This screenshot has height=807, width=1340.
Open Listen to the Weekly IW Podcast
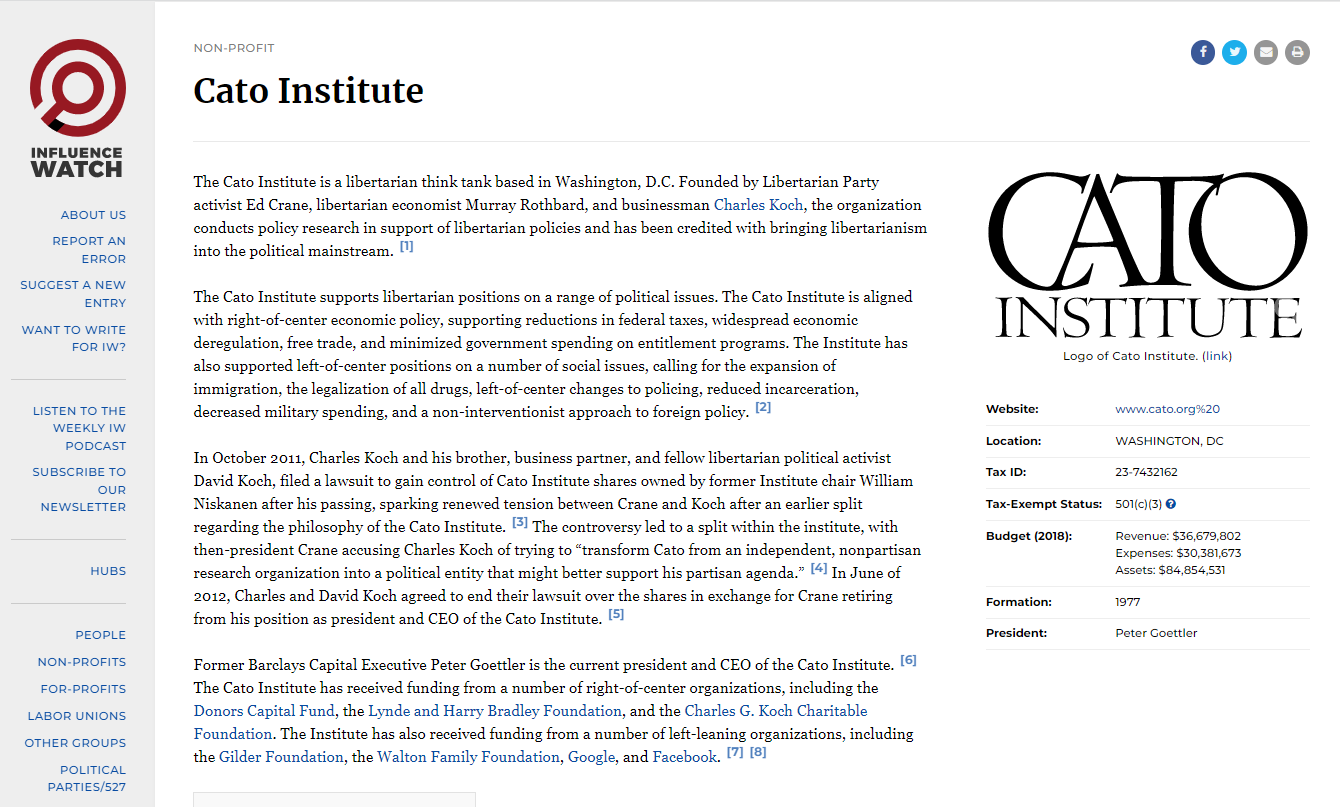coord(79,428)
